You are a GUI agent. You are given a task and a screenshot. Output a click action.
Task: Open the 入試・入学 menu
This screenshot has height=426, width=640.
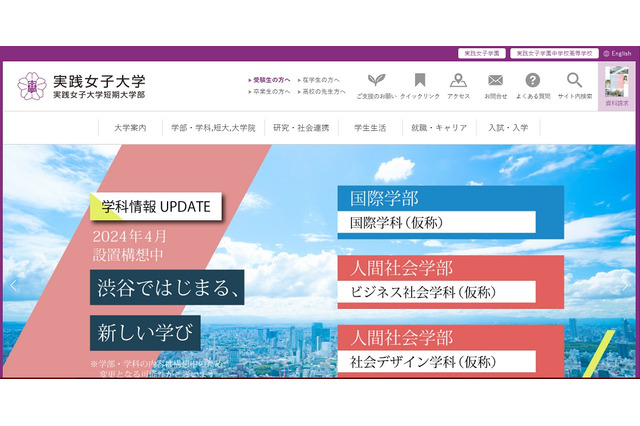pyautogui.click(x=508, y=128)
